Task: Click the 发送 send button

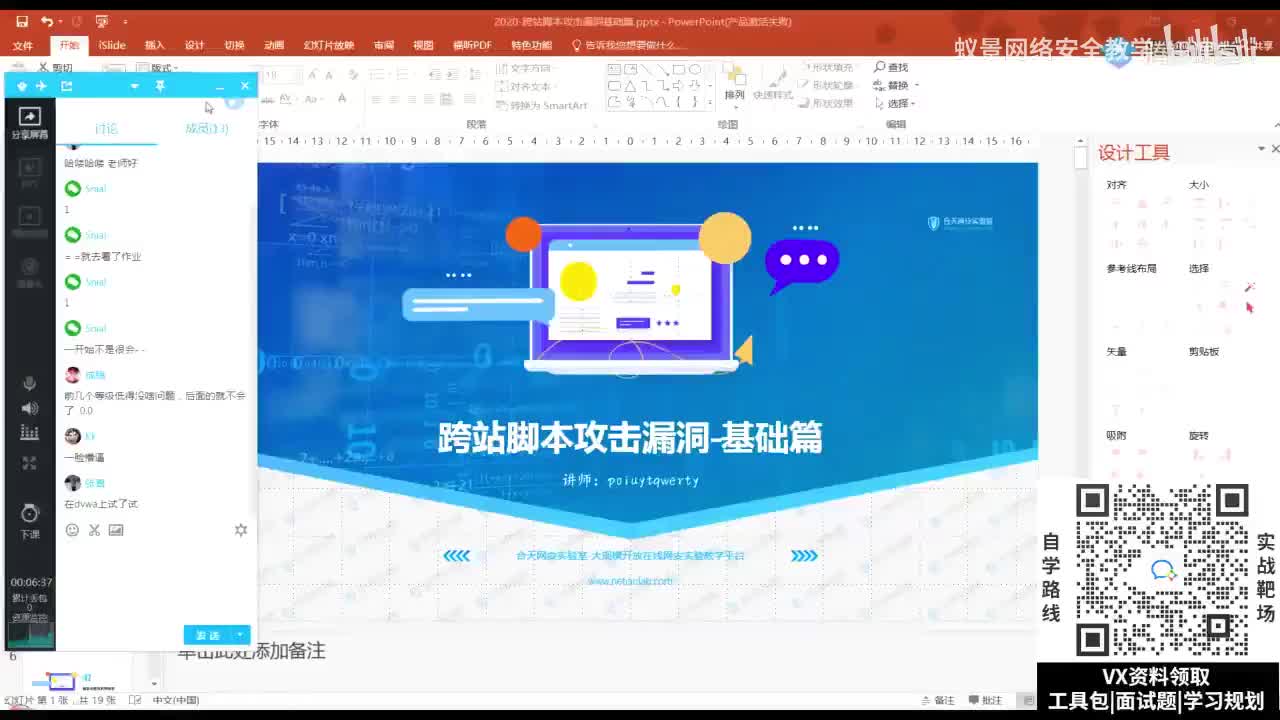Action: pos(207,635)
